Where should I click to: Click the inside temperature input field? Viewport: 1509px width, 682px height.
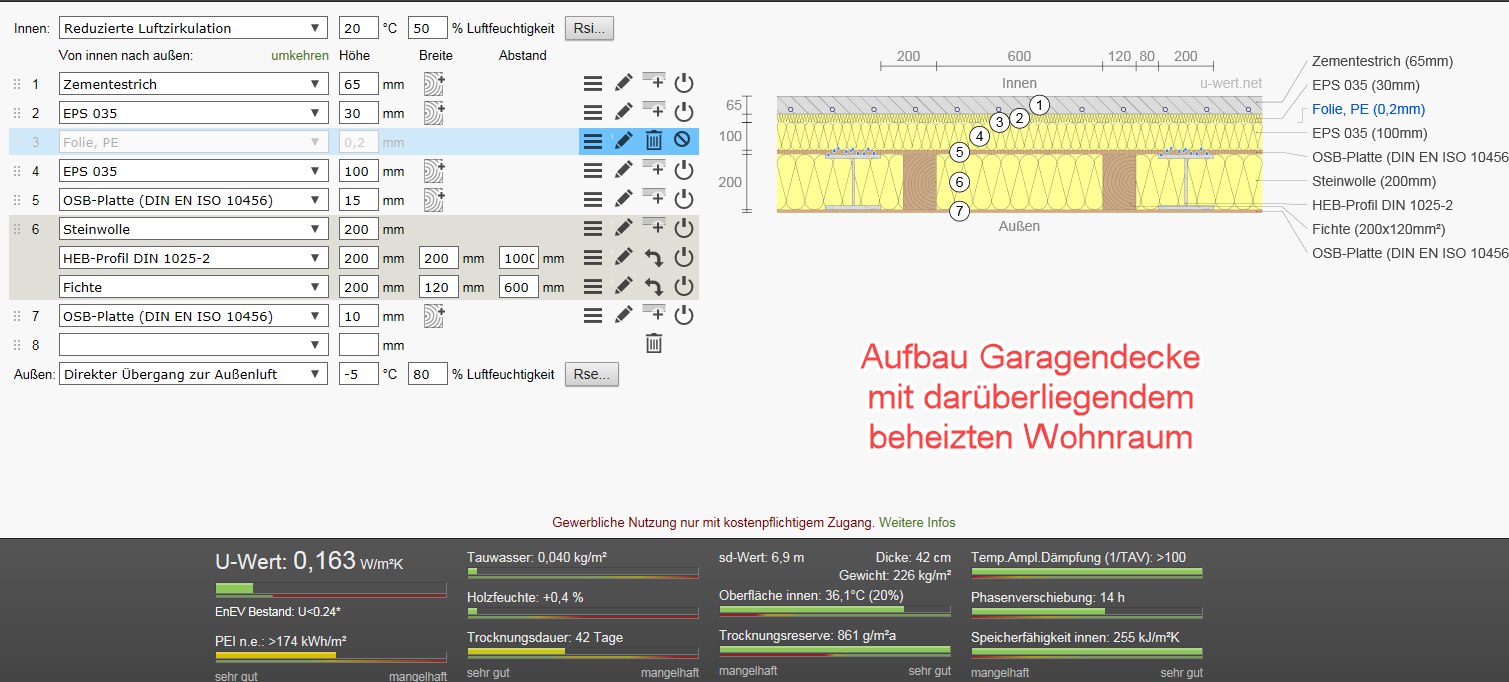click(358, 28)
